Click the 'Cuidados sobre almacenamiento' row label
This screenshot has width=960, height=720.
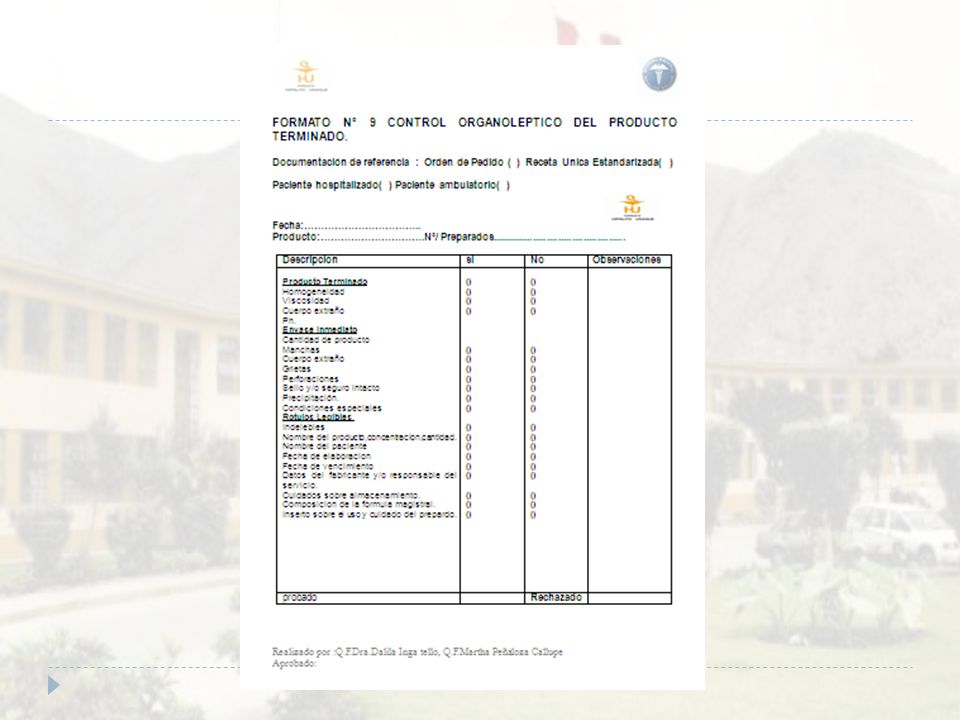[x=351, y=495]
